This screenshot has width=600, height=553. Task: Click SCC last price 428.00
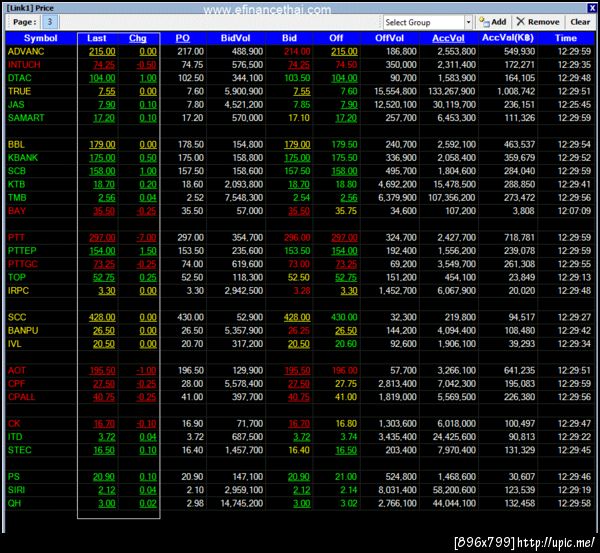(102, 317)
